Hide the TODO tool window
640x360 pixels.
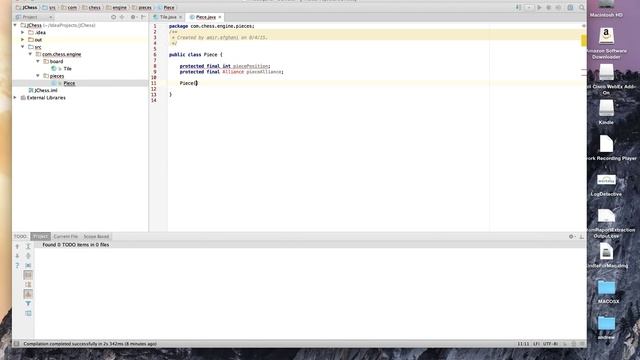(x=582, y=236)
